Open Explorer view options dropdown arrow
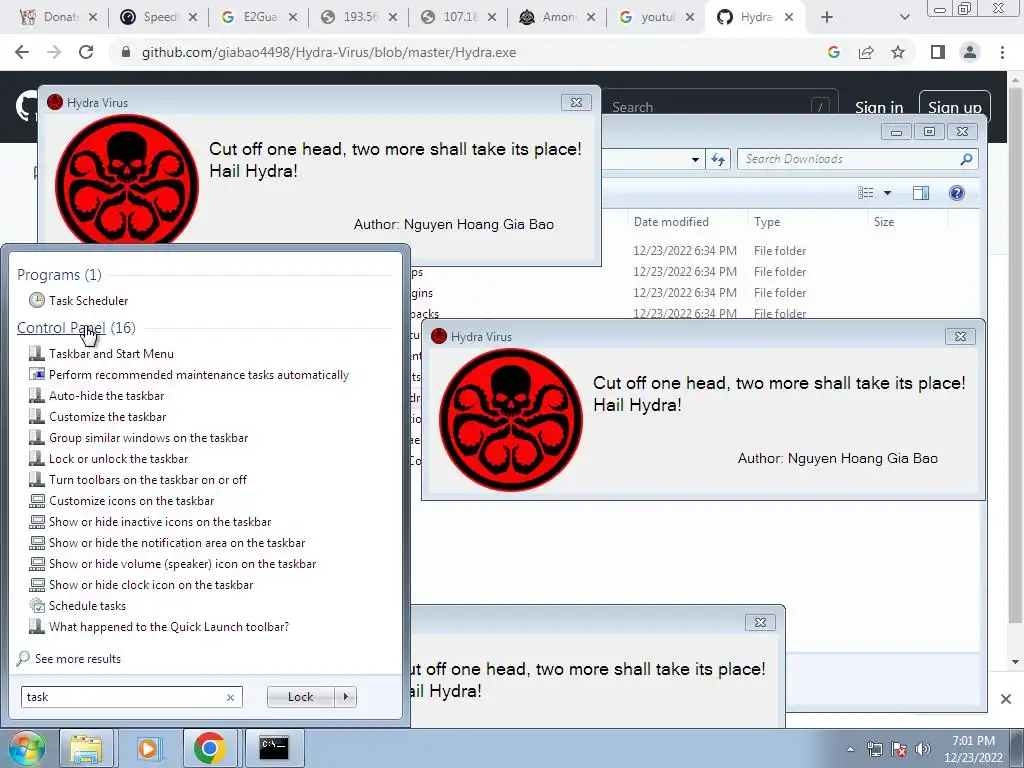Image resolution: width=1024 pixels, height=768 pixels. click(x=888, y=193)
